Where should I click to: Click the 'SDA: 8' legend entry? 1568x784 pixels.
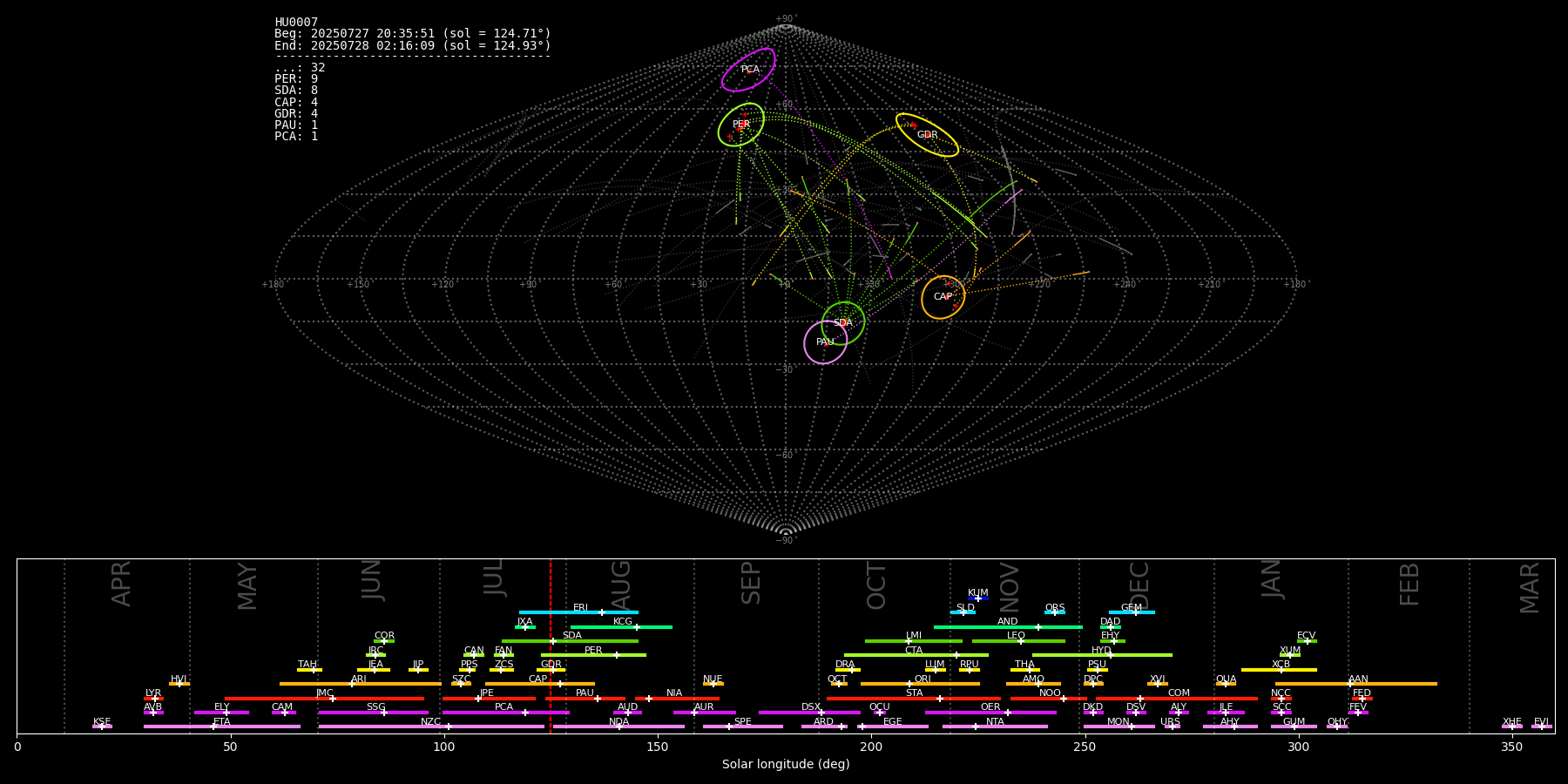pyautogui.click(x=296, y=91)
